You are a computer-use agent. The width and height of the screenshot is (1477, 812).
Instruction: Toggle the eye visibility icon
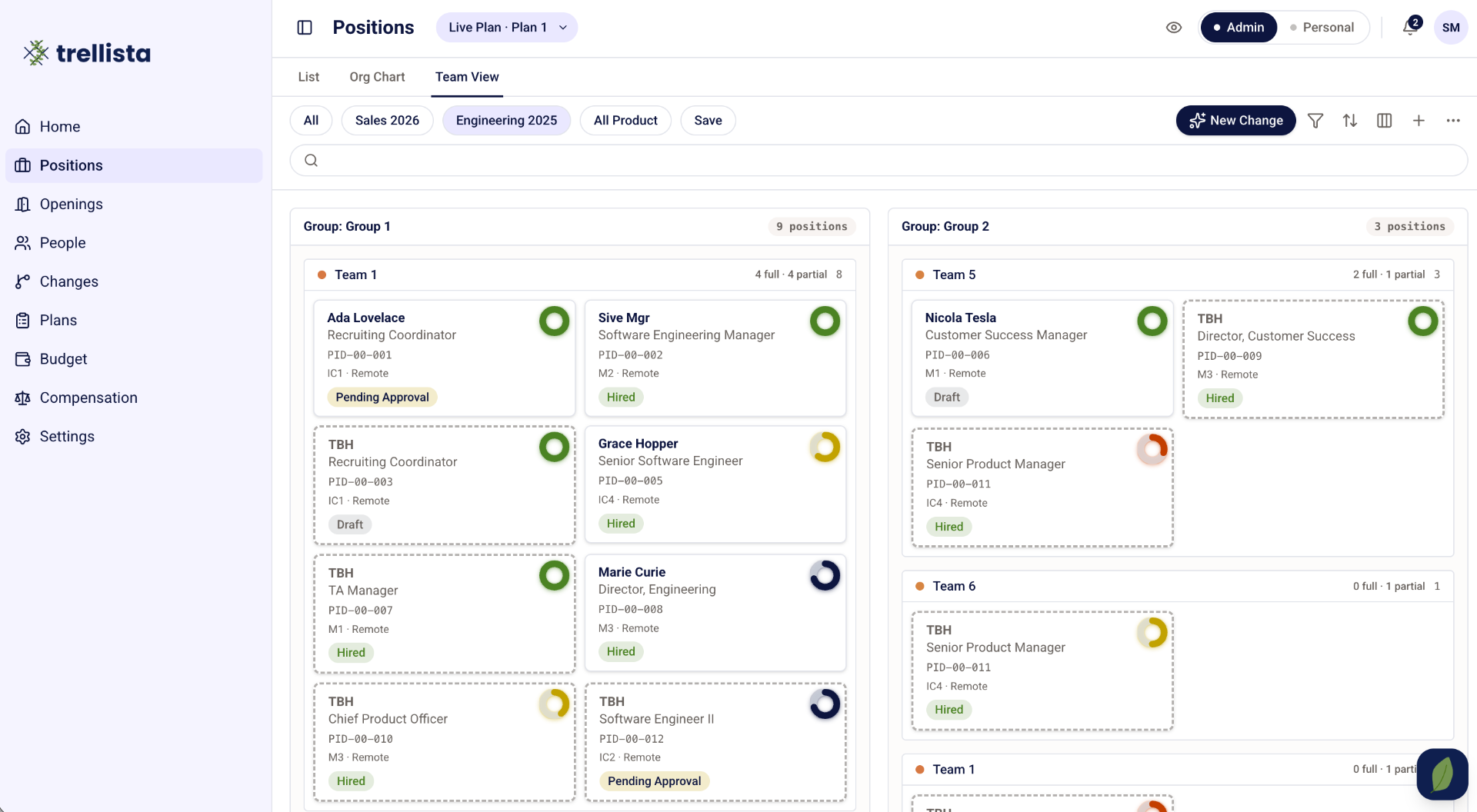(x=1174, y=28)
